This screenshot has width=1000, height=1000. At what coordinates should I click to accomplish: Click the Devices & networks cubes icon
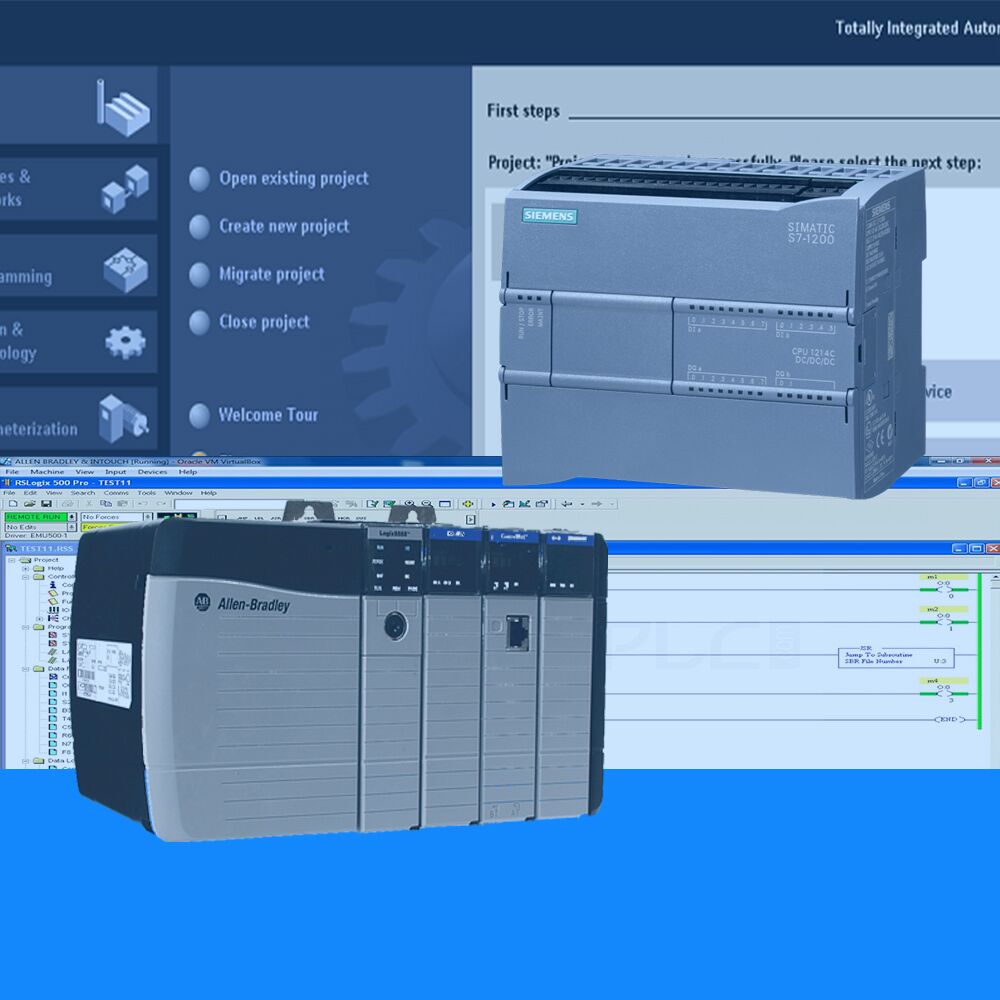coord(125,189)
